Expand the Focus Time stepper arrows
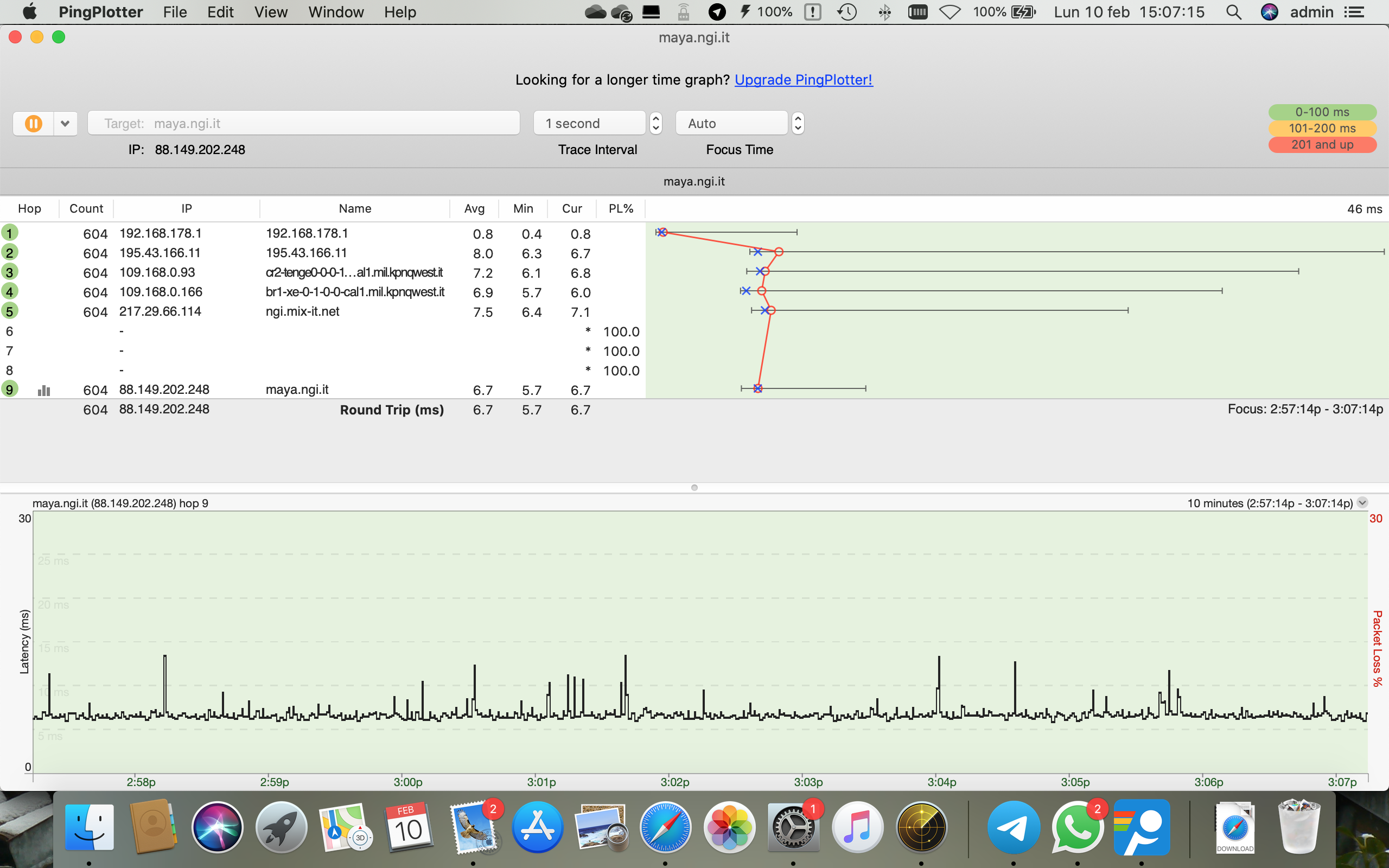The height and width of the screenshot is (868, 1389). 797,124
